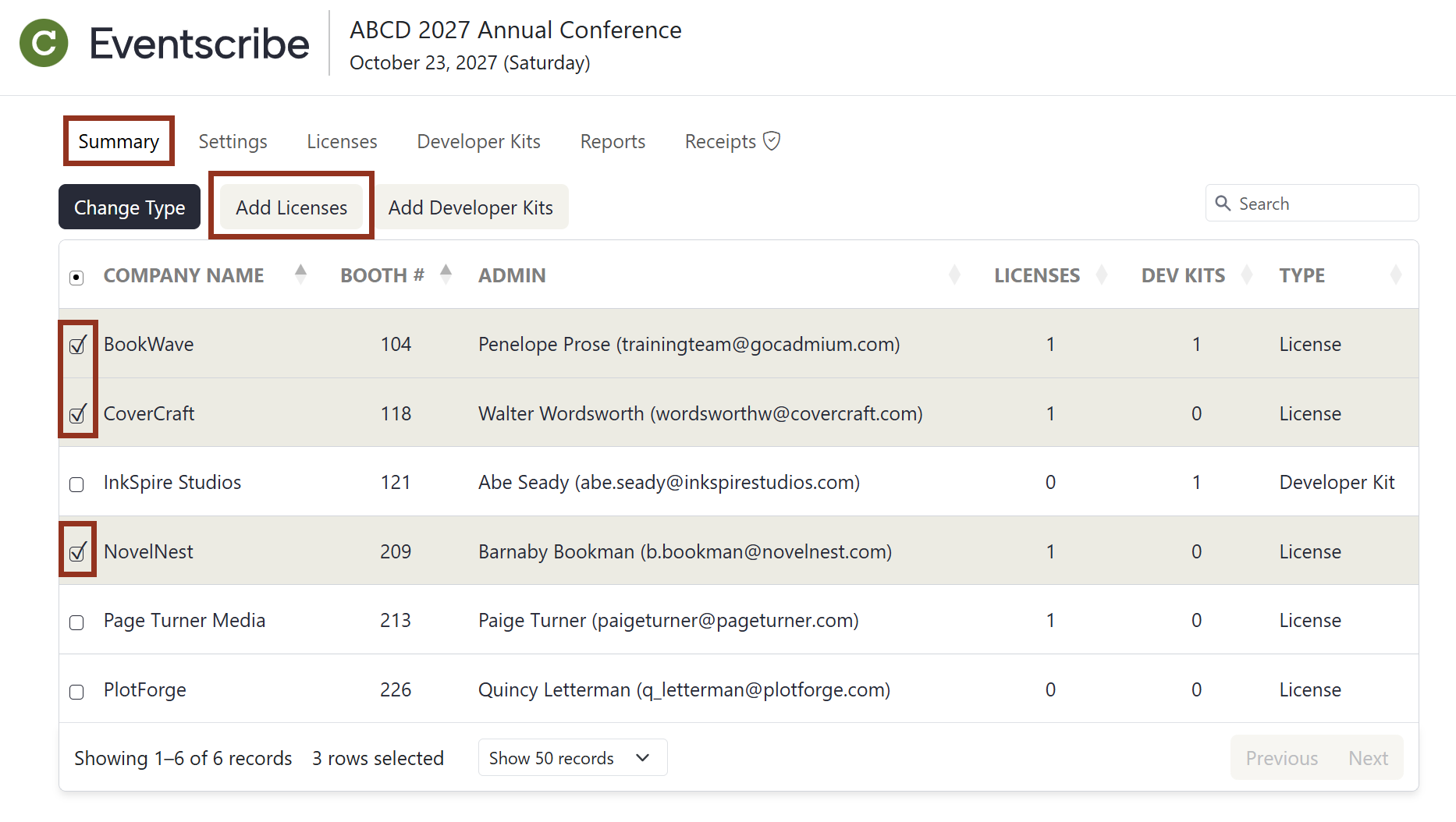
Task: Toggle the select-all checkbox in header
Action: click(76, 278)
